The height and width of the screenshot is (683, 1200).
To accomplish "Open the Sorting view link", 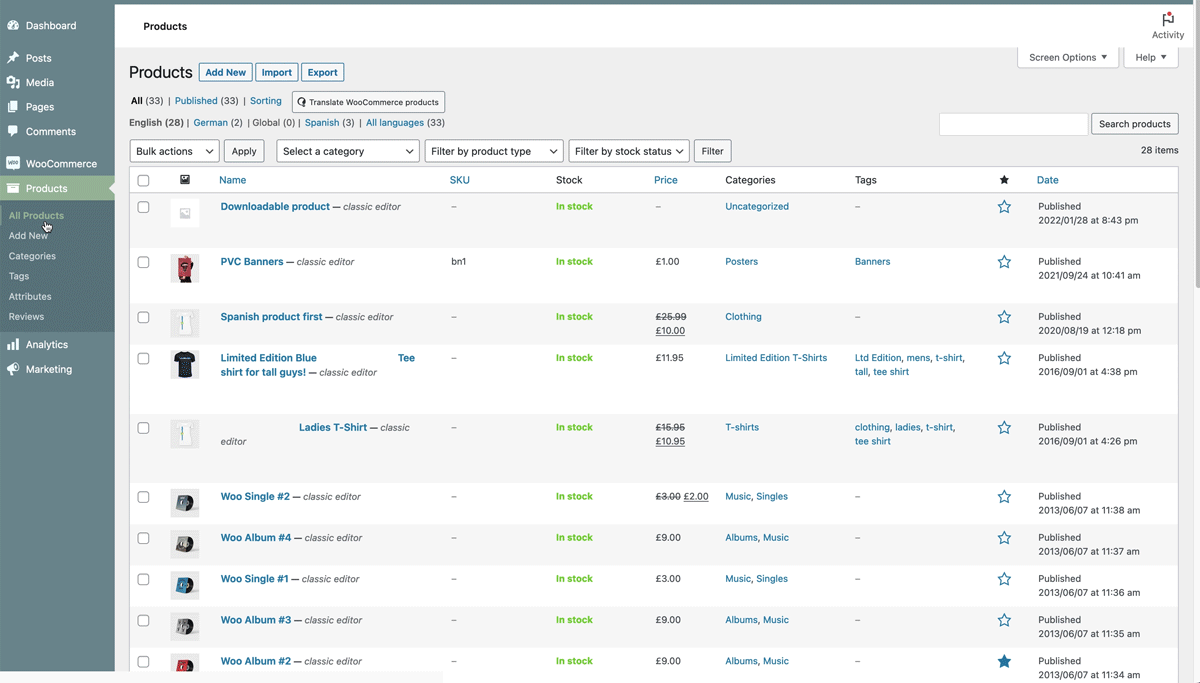I will pyautogui.click(x=266, y=101).
